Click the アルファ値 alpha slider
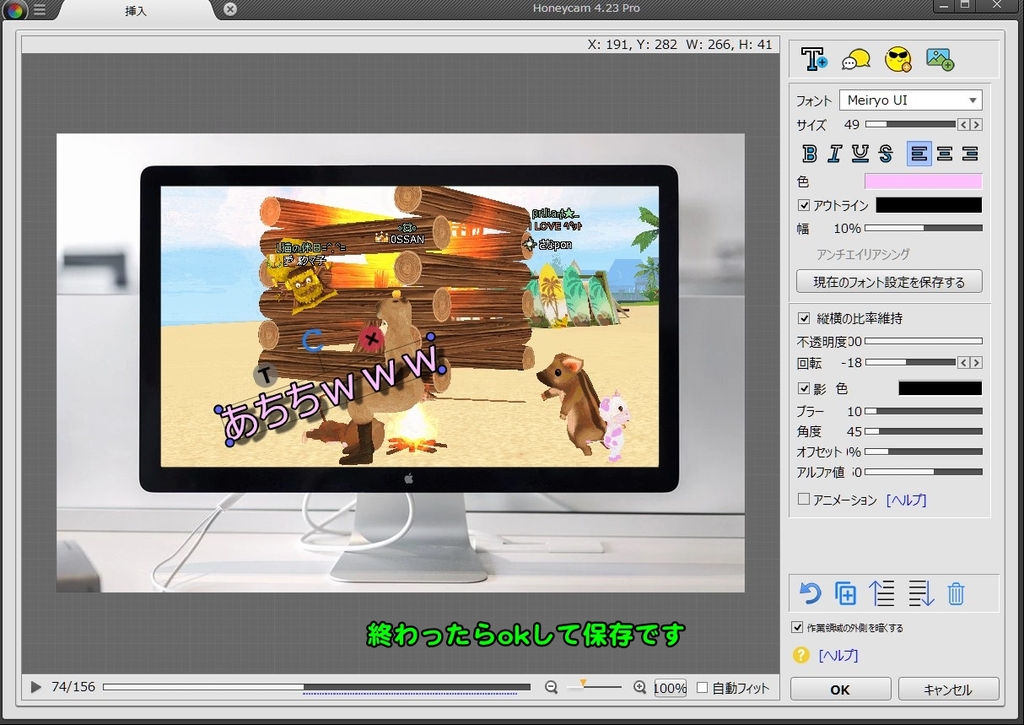 pos(923,472)
